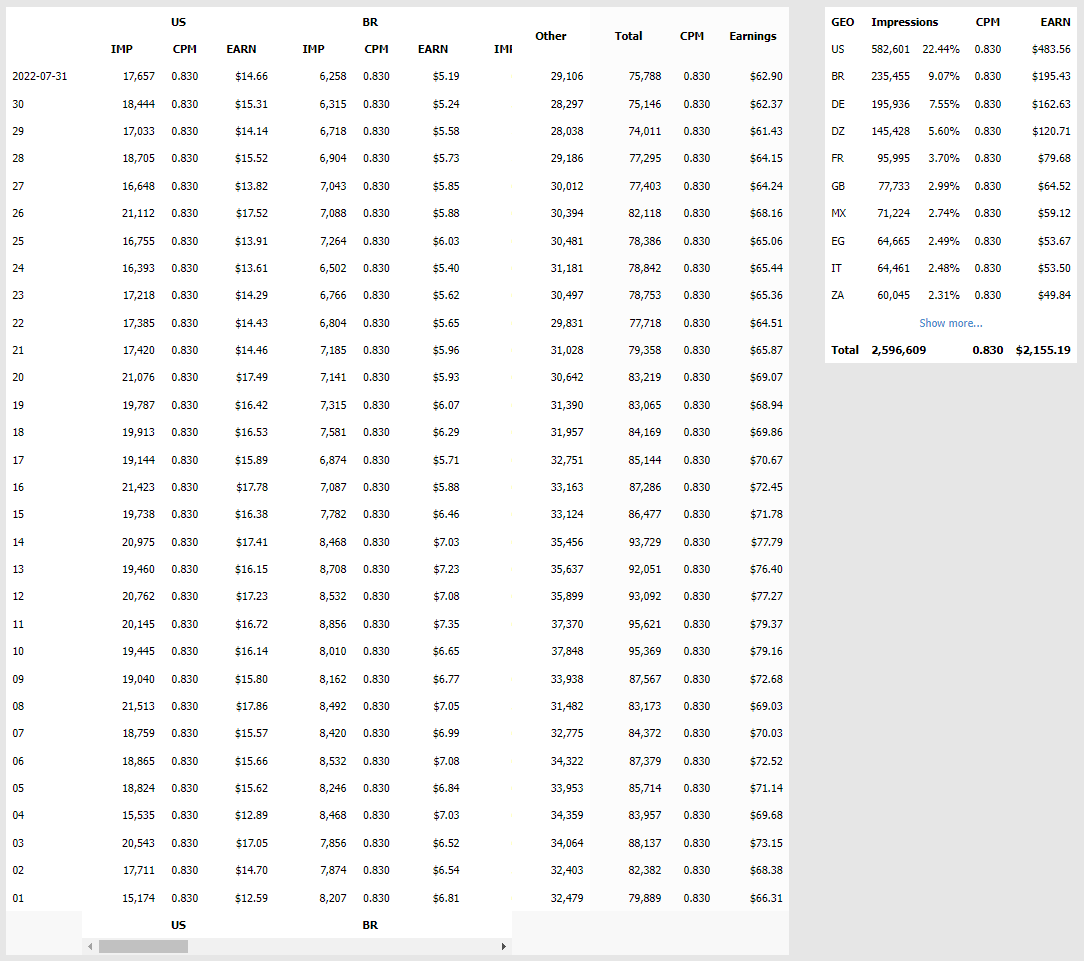Select the date cell 2022-07-31
This screenshot has height=961, width=1084.
pyautogui.click(x=39, y=76)
